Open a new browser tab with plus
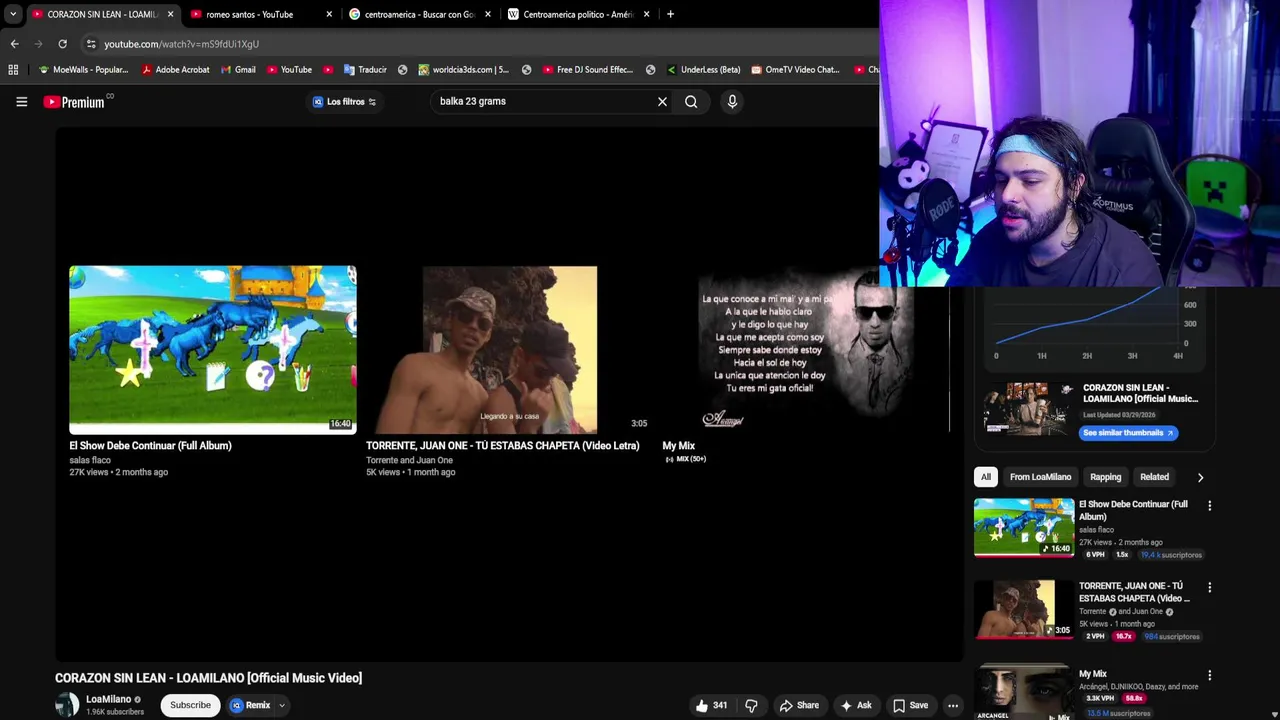1280x720 pixels. point(670,14)
